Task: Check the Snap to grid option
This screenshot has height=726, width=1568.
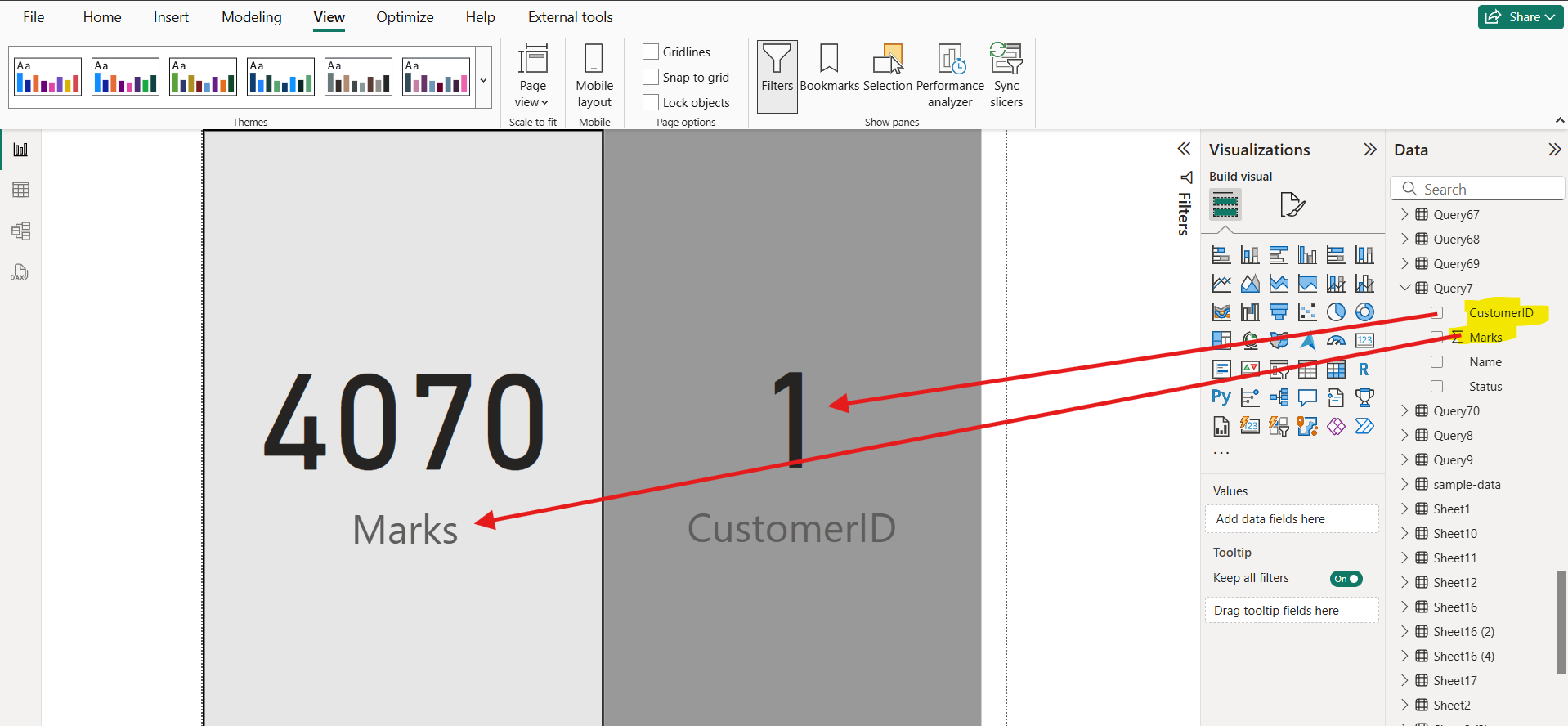Action: click(x=651, y=78)
